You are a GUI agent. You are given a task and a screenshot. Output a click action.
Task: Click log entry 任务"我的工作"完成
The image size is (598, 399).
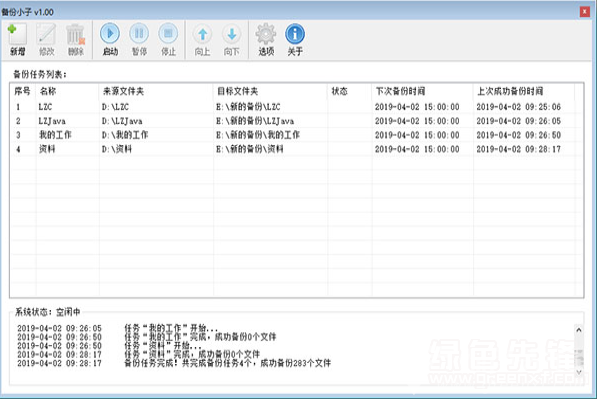tap(200, 337)
